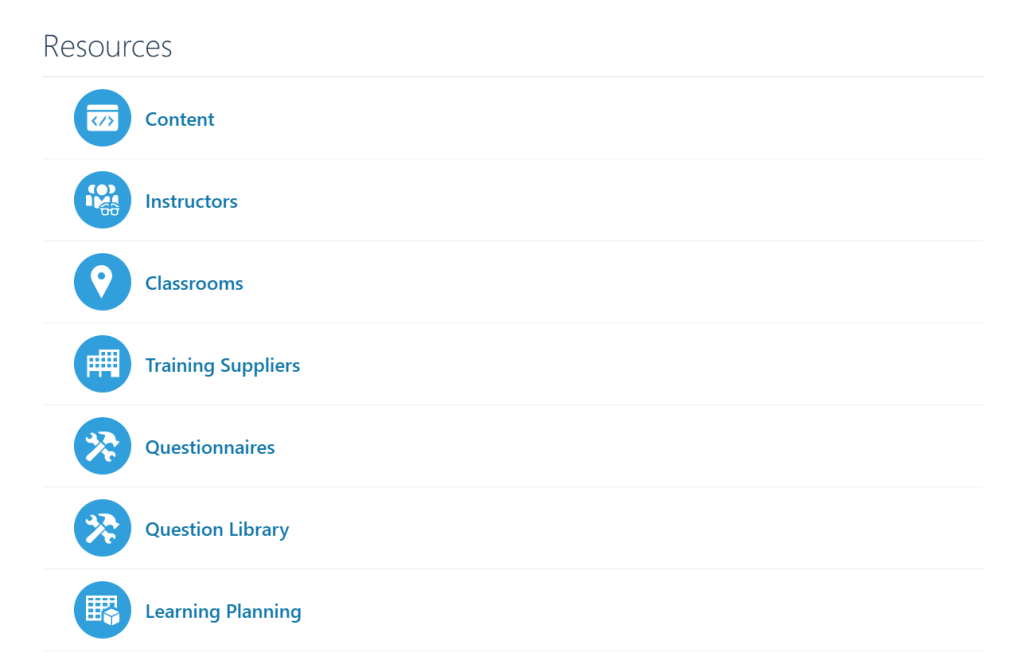Open the Question Library link
The width and height of the screenshot is (1024, 672).
click(x=217, y=529)
